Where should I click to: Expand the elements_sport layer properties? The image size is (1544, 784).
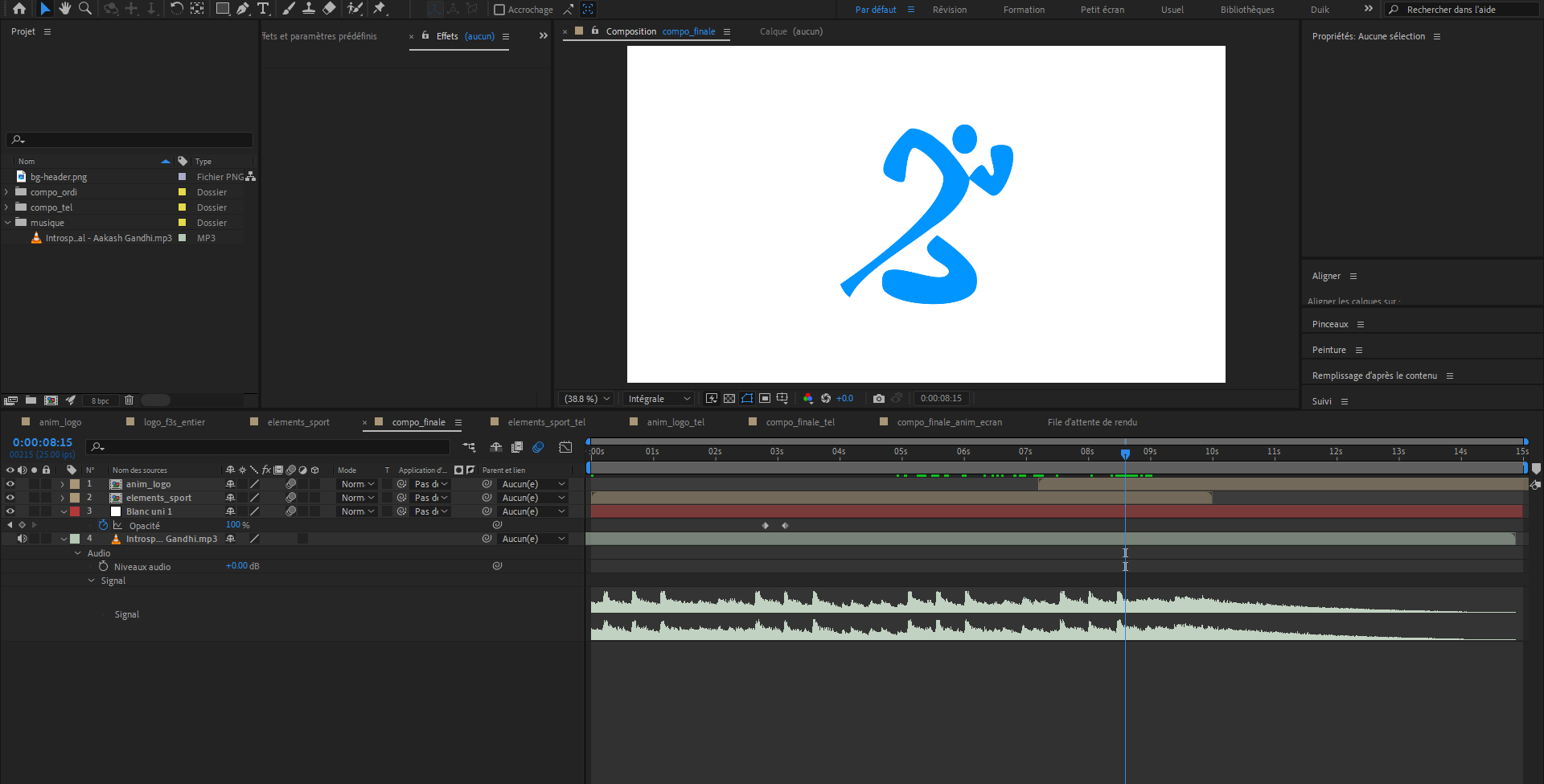coord(63,498)
